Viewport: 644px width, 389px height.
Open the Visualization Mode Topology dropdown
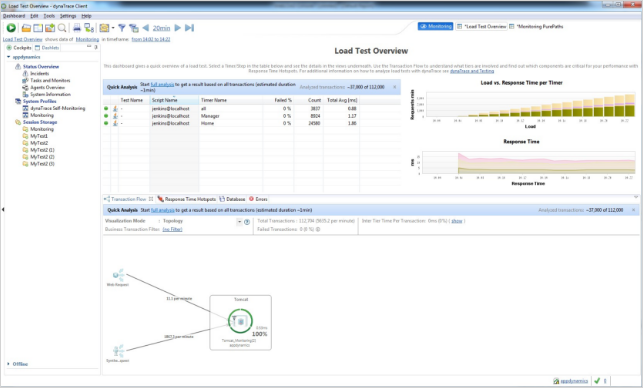pyautogui.click(x=239, y=222)
